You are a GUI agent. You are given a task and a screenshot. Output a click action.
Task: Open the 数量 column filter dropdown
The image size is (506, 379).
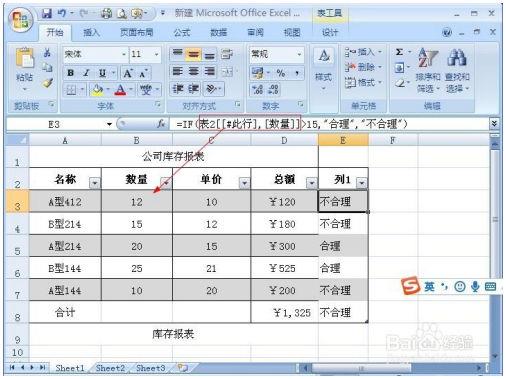click(x=166, y=183)
